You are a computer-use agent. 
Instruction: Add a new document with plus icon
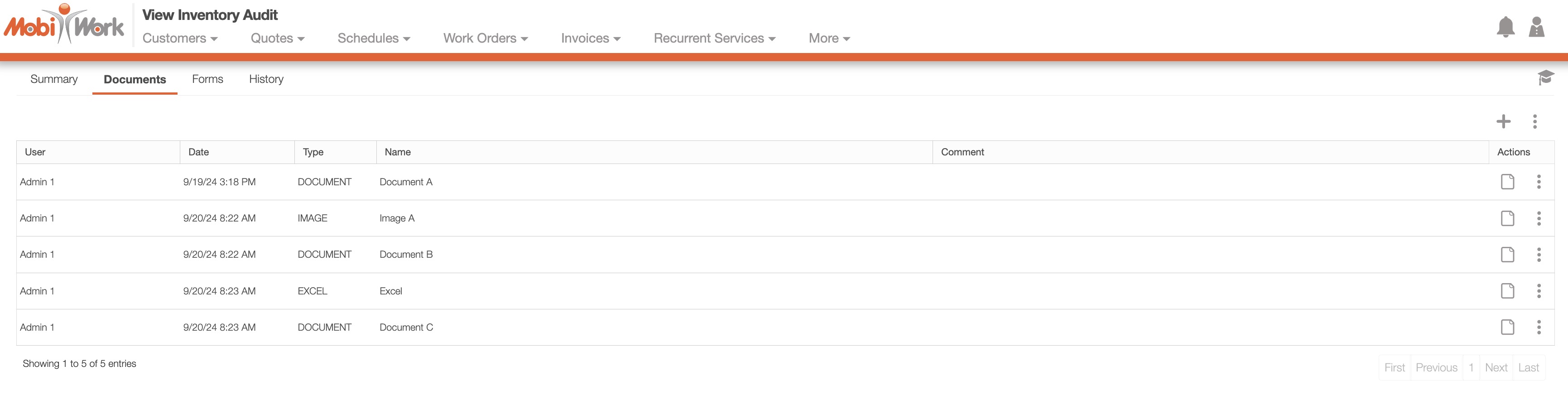point(1503,121)
